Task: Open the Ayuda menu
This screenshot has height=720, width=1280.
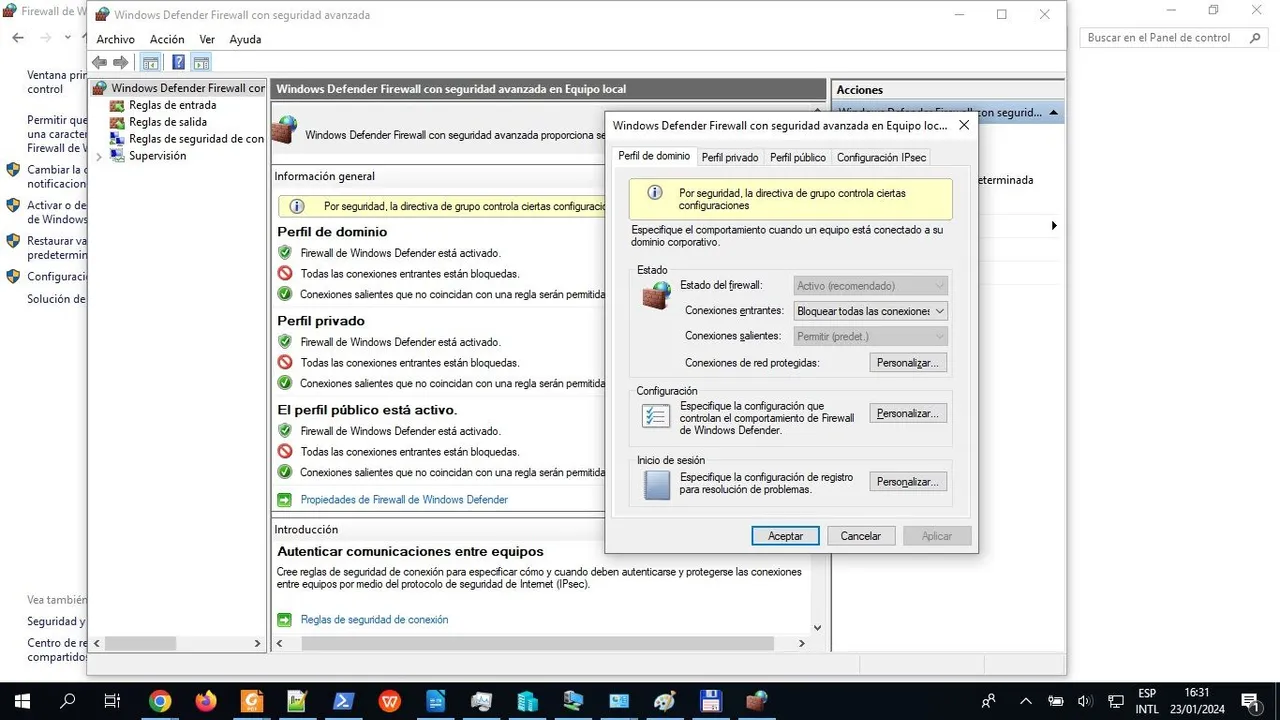Action: [x=245, y=39]
